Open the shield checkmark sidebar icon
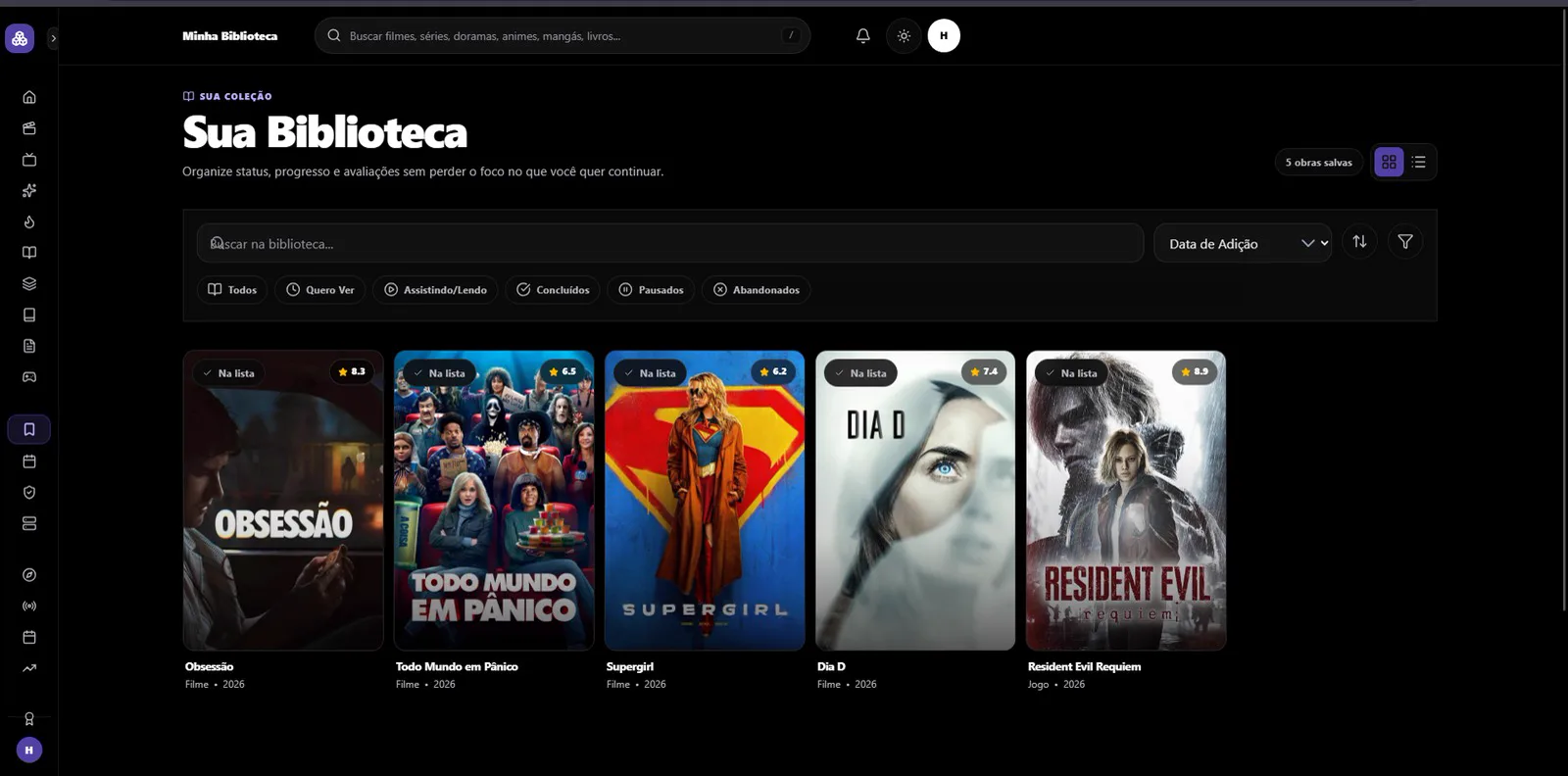Screen dimensions: 1568x776 [29, 493]
